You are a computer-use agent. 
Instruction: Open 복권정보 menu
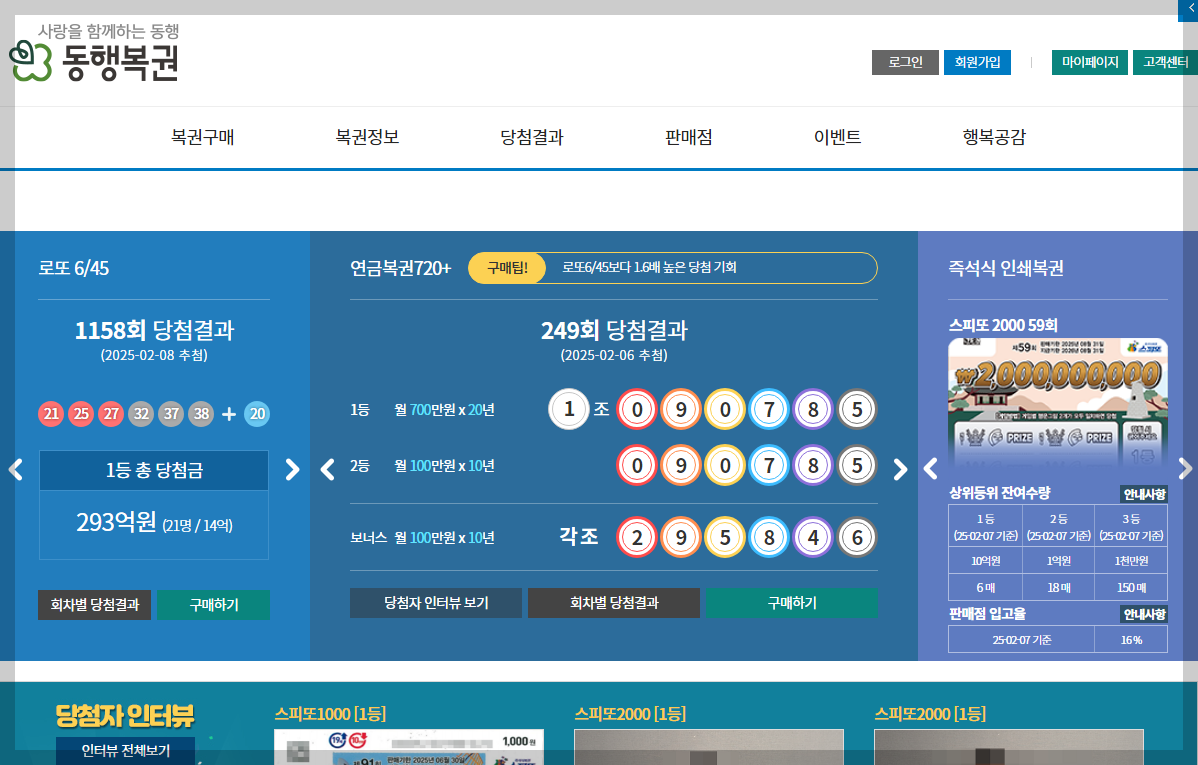coord(367,137)
